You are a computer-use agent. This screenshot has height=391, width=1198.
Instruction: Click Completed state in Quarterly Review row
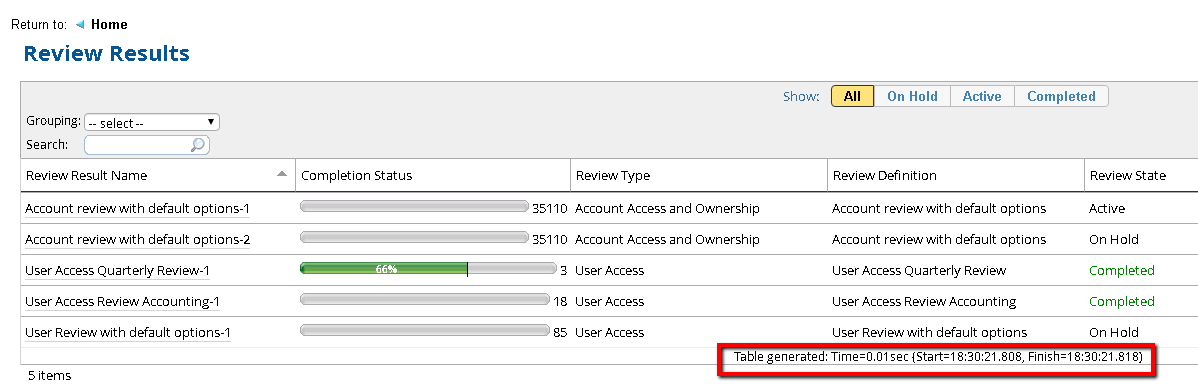1122,270
